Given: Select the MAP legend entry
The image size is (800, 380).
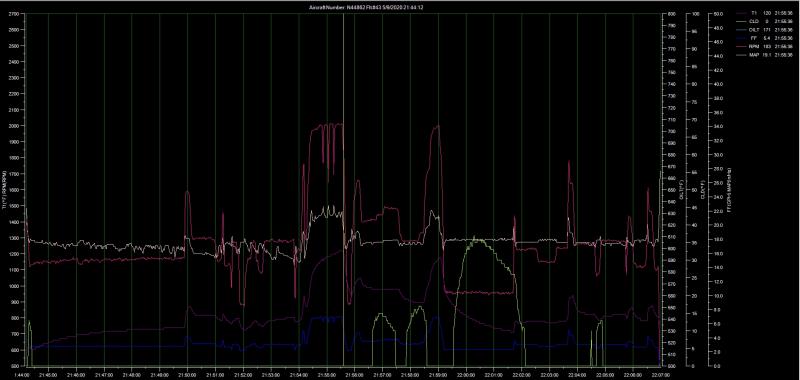Looking at the screenshot, I should [764, 55].
